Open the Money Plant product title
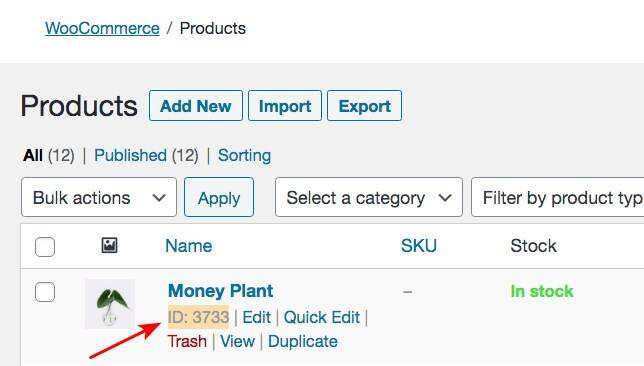The image size is (644, 366). tap(221, 291)
